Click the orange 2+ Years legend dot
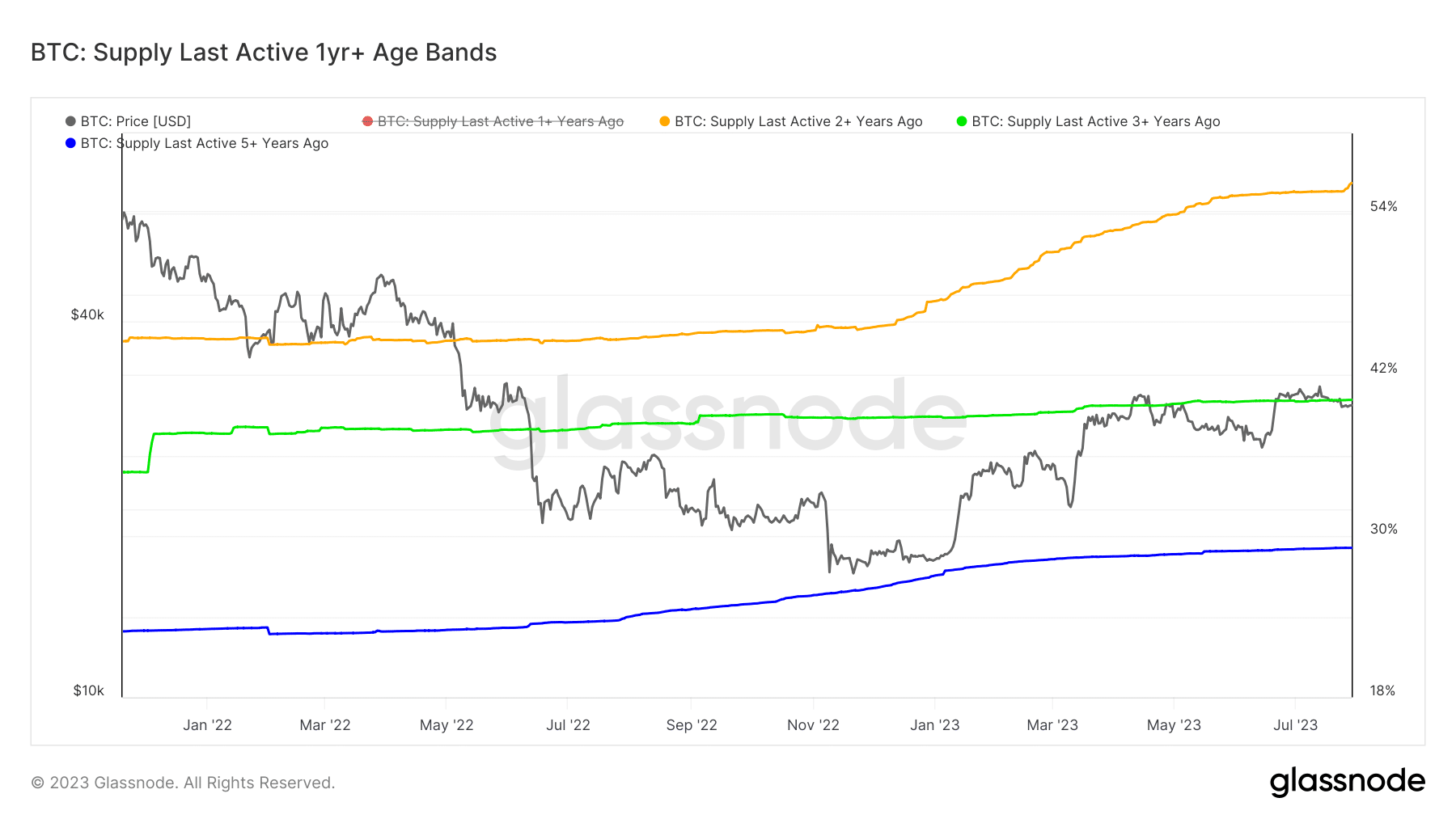This screenshot has height=819, width=1456. (665, 121)
